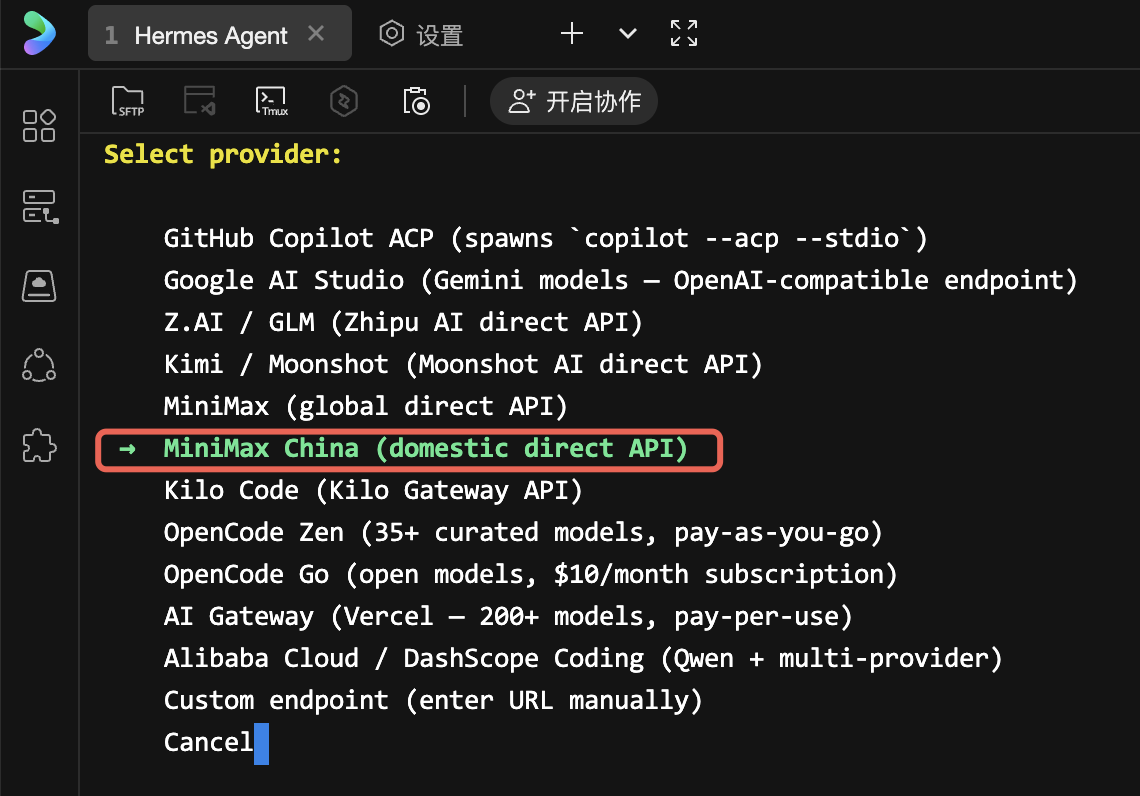This screenshot has width=1140, height=796.
Task: Open the cloud storage panel in the sidebar
Action: [x=39, y=286]
